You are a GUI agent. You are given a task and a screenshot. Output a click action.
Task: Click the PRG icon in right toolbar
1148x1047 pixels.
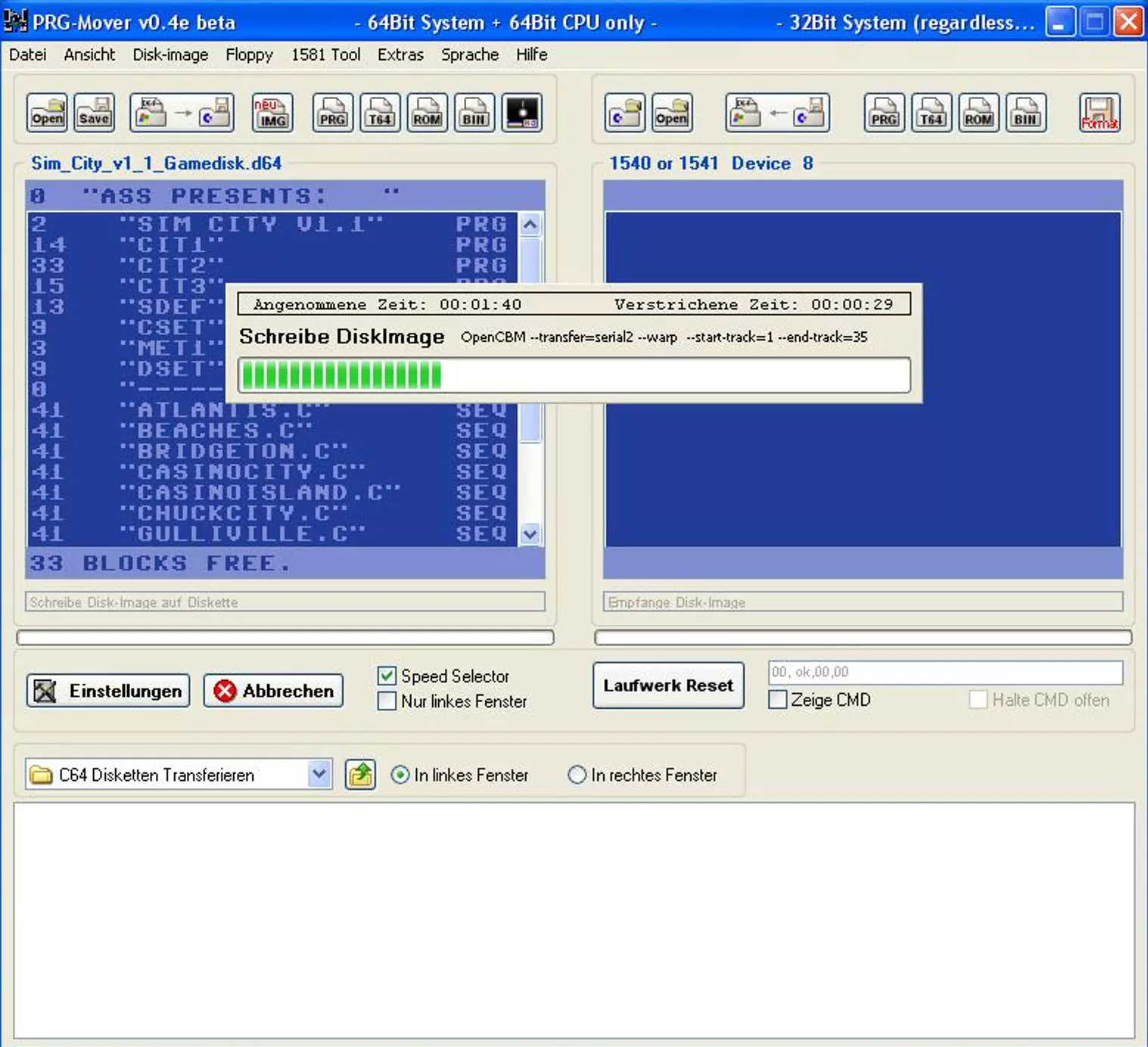(884, 113)
